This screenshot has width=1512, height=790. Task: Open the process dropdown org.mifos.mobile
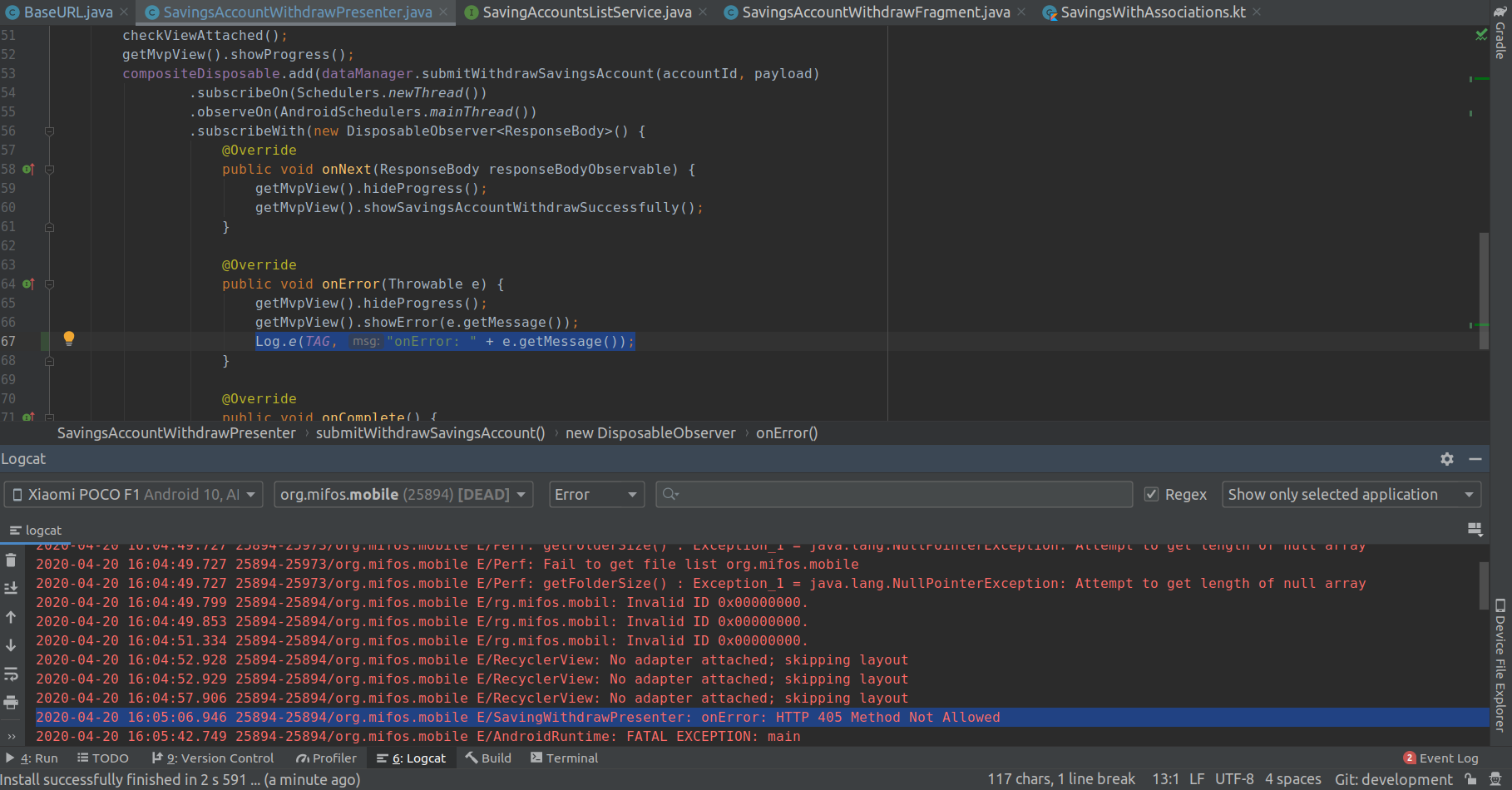[x=403, y=495]
